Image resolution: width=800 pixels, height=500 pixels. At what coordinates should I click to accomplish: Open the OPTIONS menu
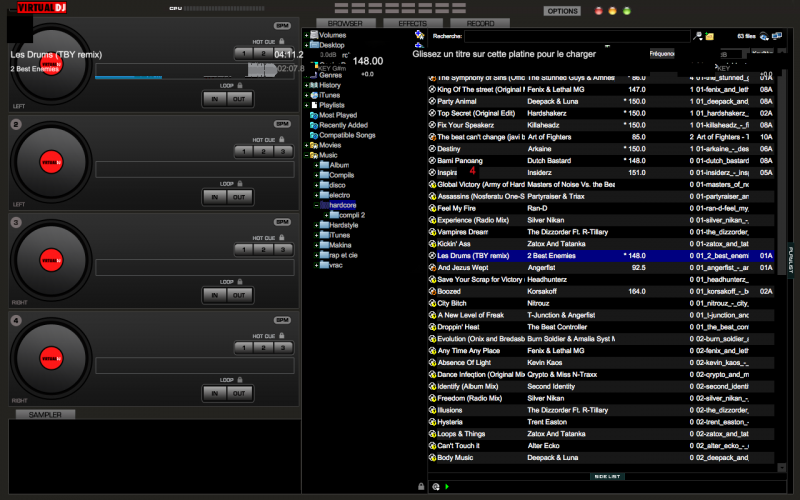(562, 11)
